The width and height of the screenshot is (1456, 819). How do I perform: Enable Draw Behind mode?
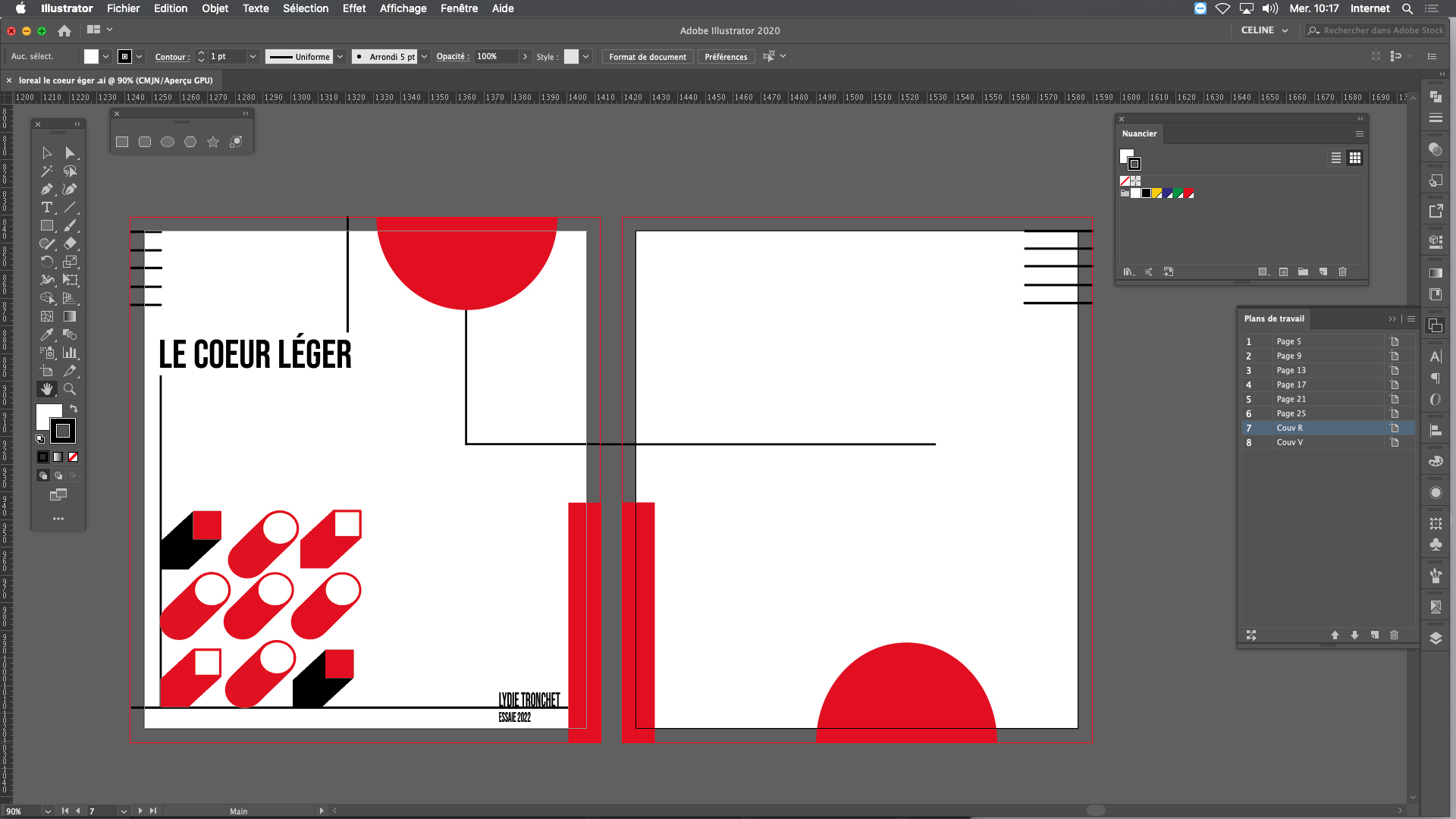click(58, 476)
